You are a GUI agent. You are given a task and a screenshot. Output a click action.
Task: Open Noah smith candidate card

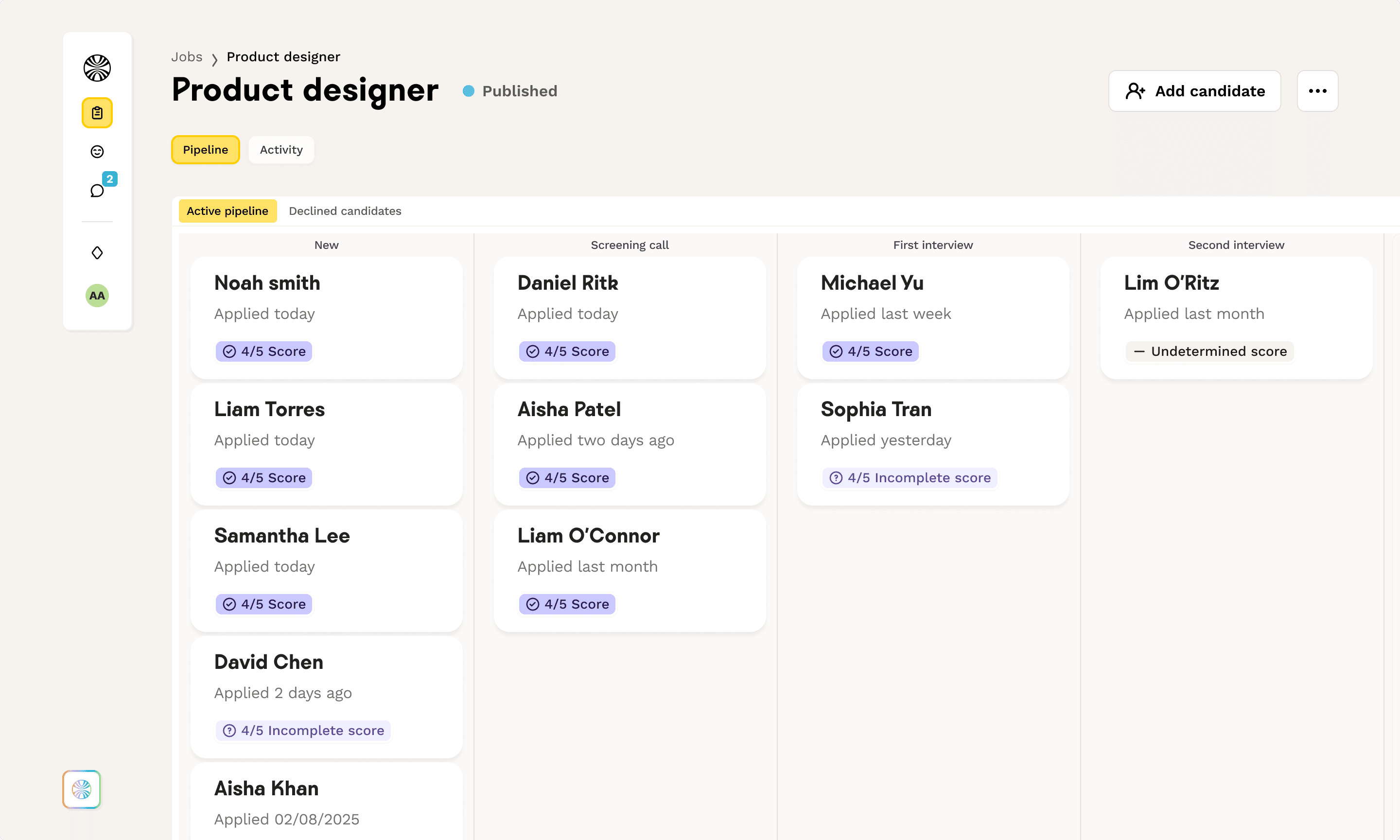[x=326, y=317]
